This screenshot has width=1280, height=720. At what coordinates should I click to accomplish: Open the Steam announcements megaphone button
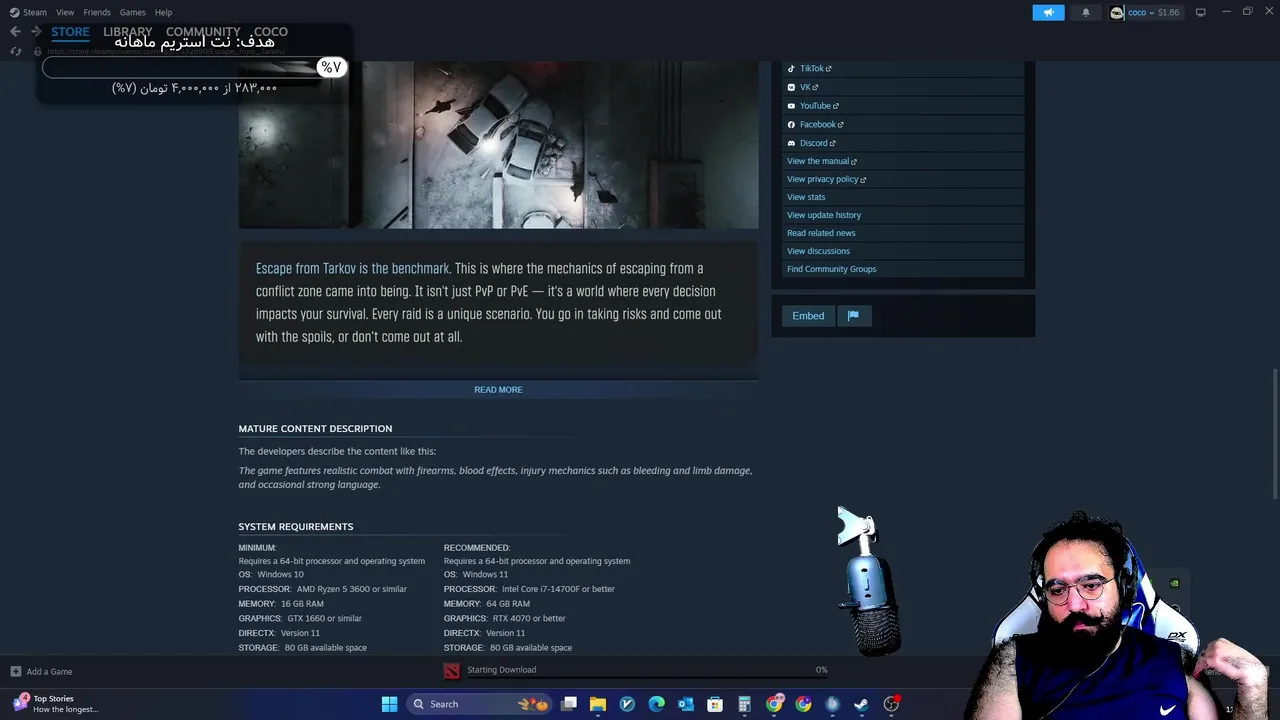pyautogui.click(x=1048, y=12)
